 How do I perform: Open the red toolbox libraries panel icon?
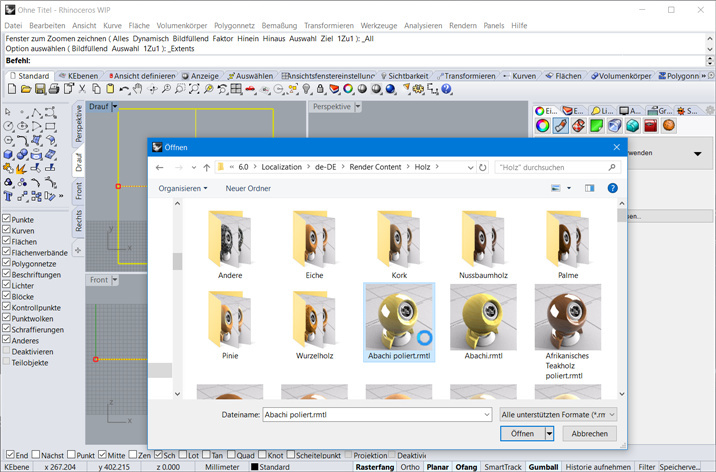coord(651,126)
